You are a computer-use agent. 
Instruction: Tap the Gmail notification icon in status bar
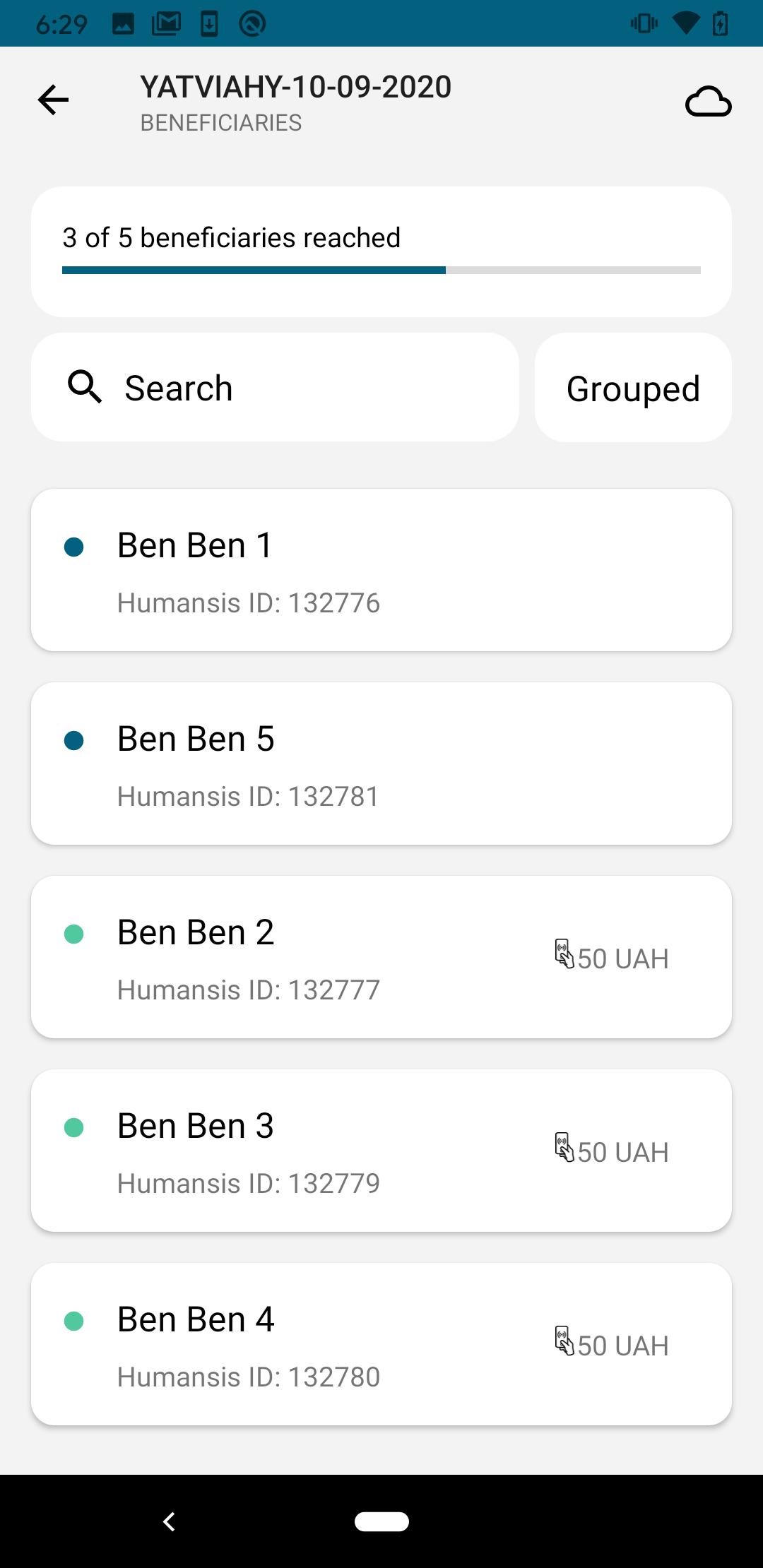point(167,24)
